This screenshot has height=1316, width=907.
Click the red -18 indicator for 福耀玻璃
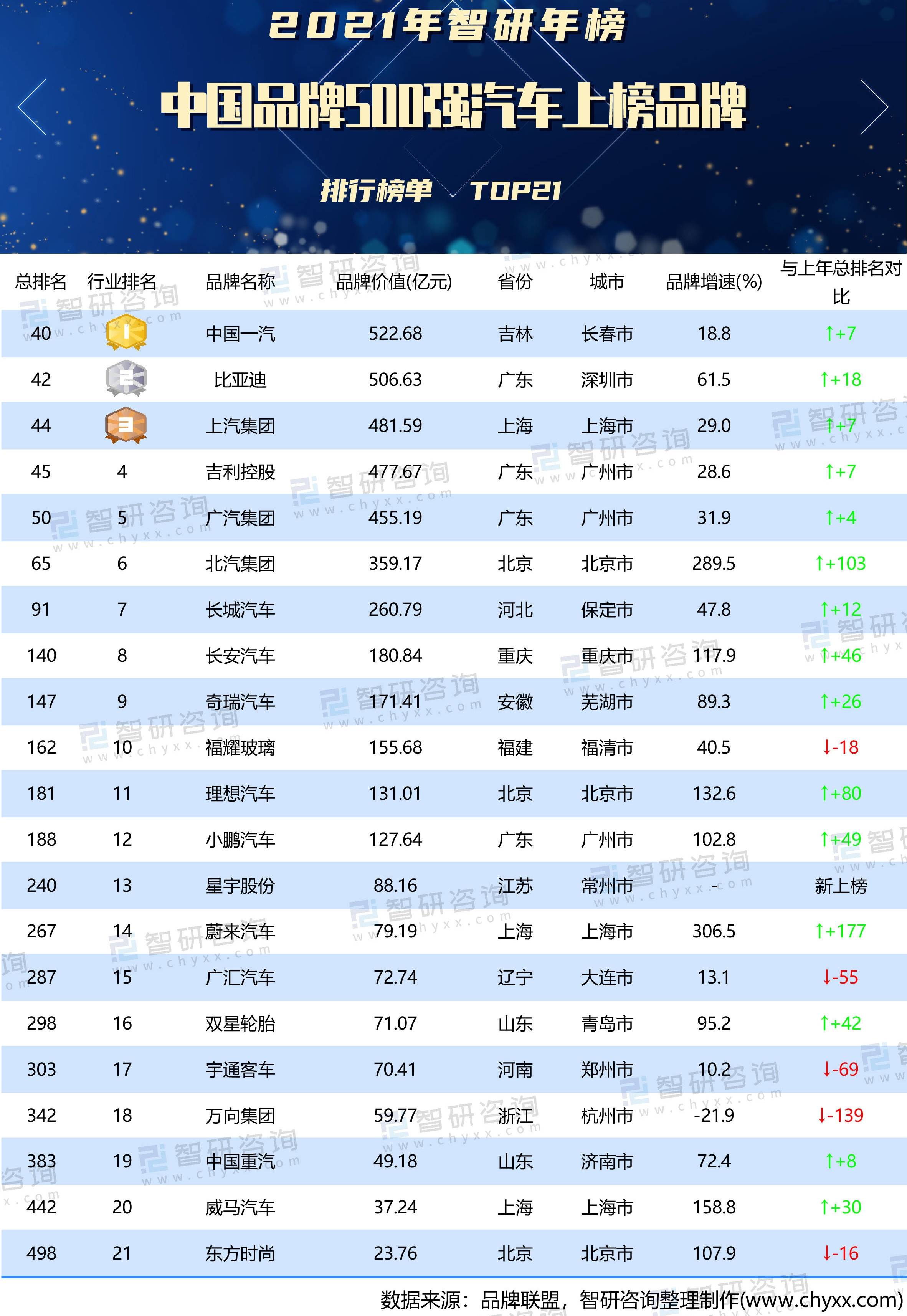point(841,747)
